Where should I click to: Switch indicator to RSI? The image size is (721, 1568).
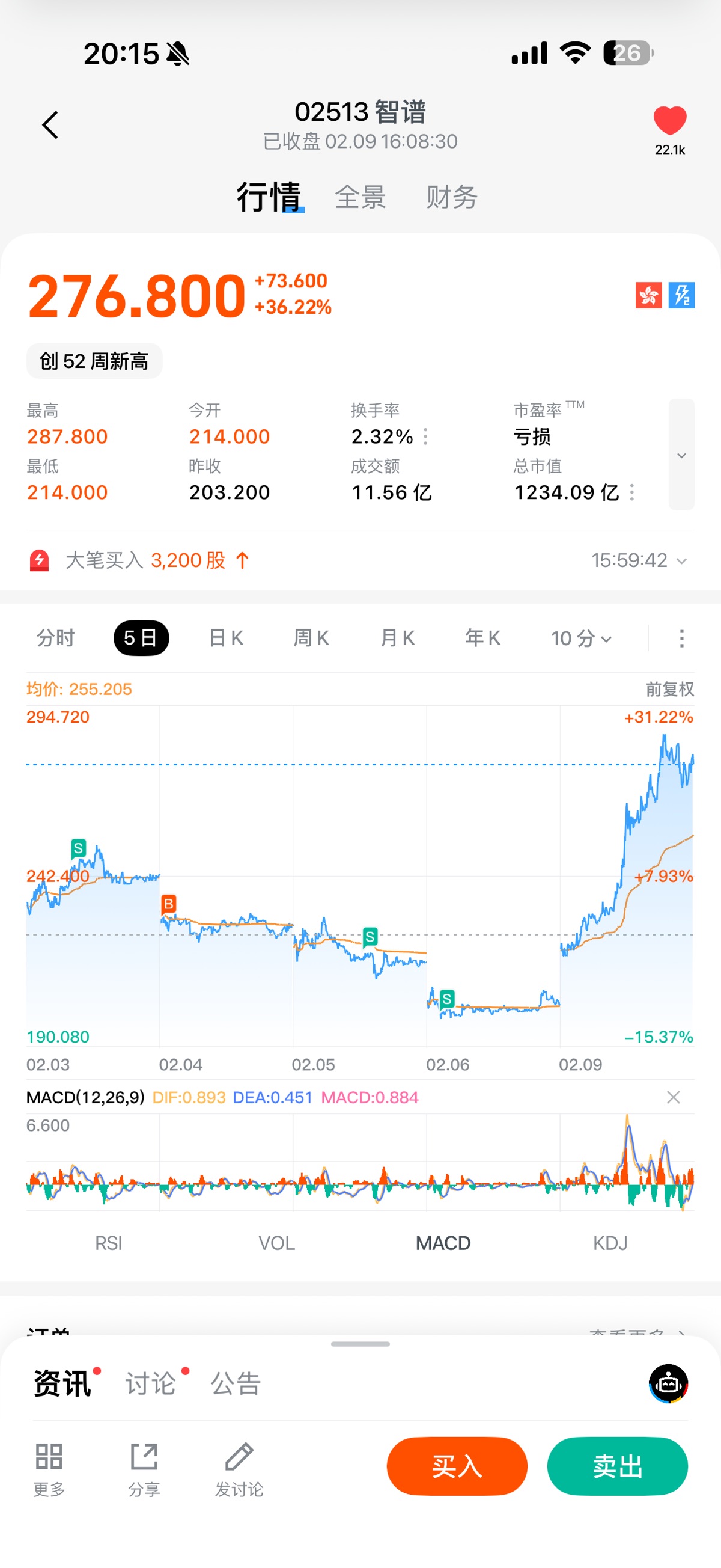coord(108,1243)
